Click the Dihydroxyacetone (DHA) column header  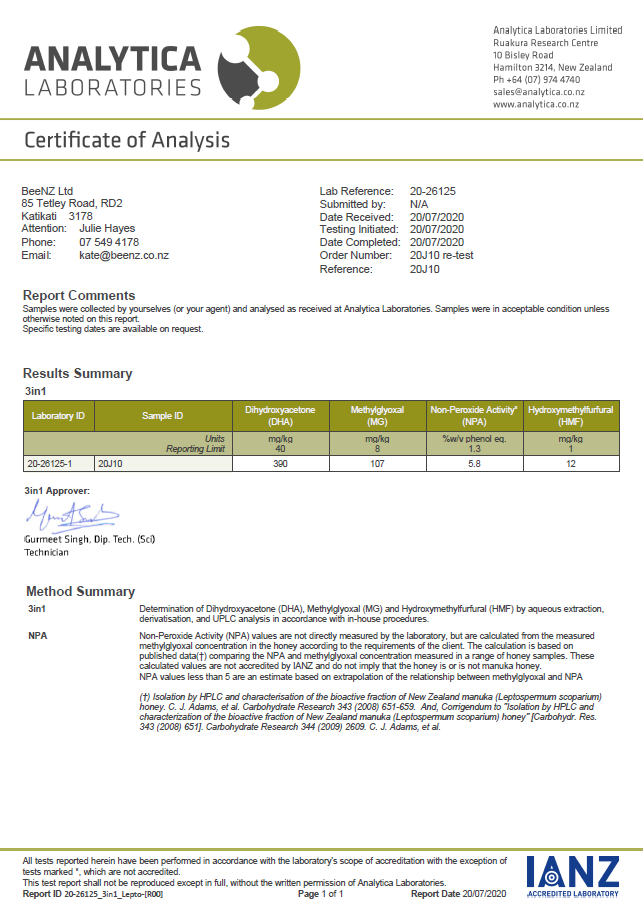(280, 416)
